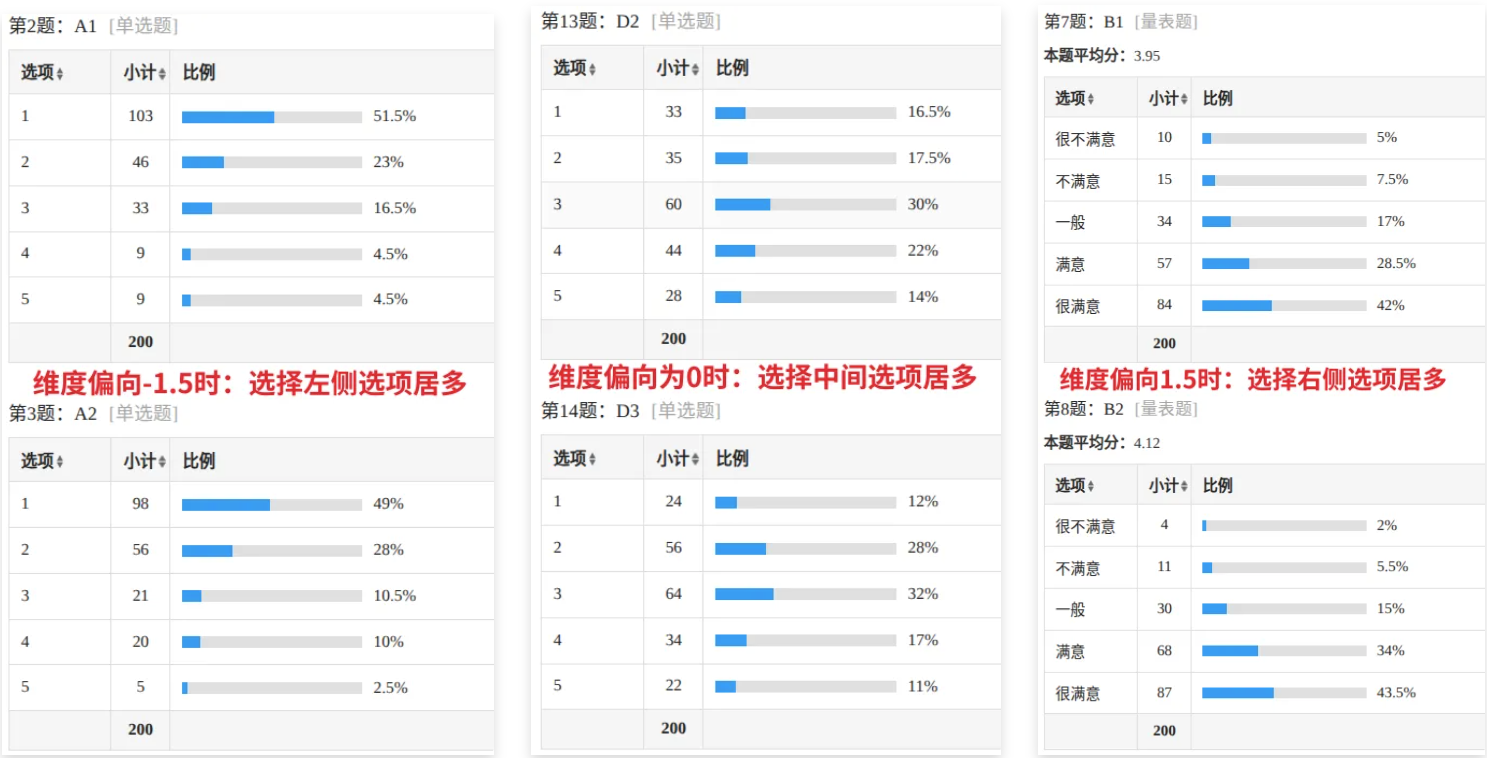
Task: Click the 第13题 D2 question title
Action: 590,21
